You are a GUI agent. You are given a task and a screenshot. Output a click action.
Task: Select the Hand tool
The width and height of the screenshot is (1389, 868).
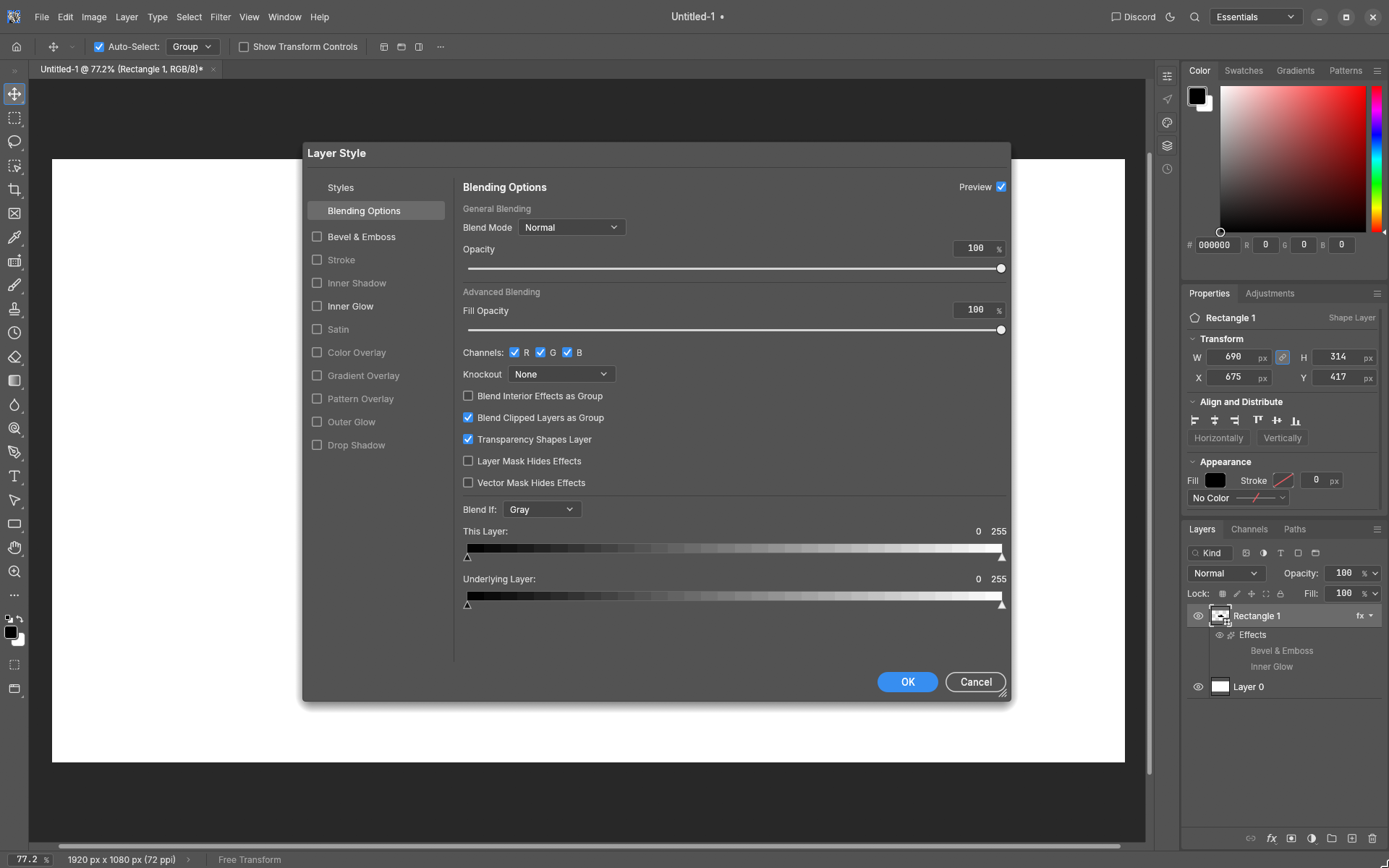tap(14, 548)
